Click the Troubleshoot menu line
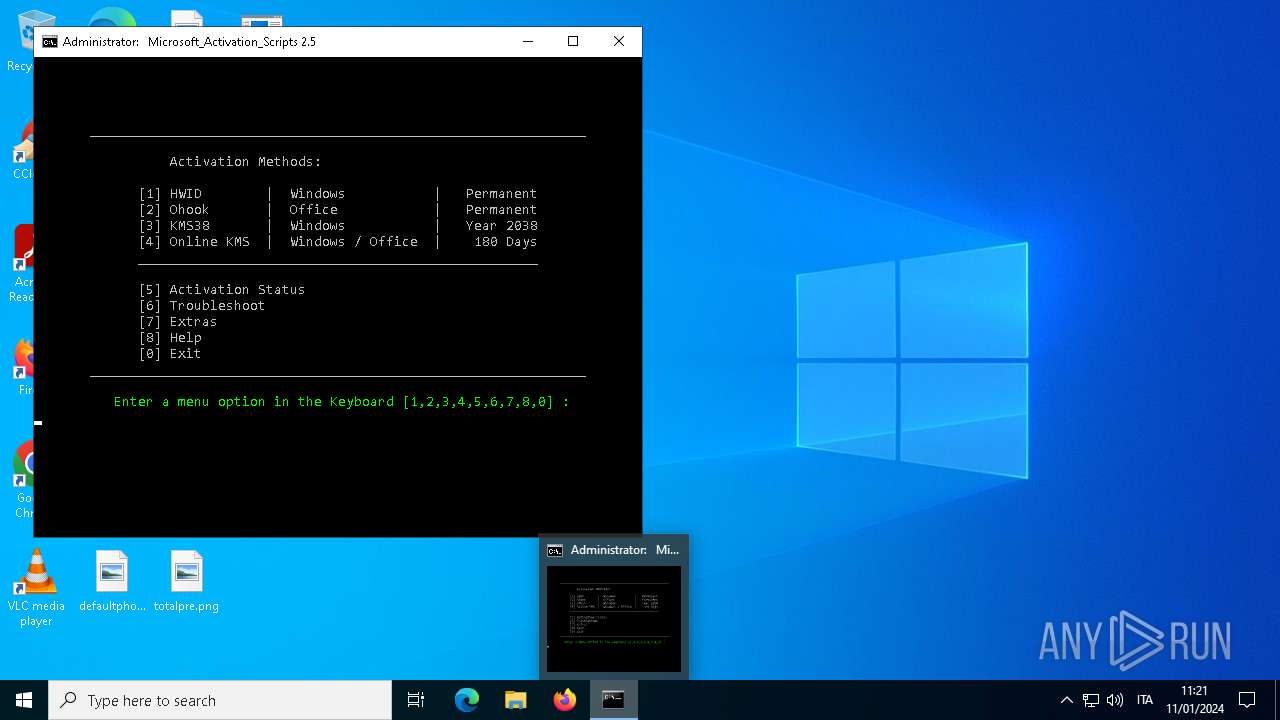1280x720 pixels. [202, 306]
